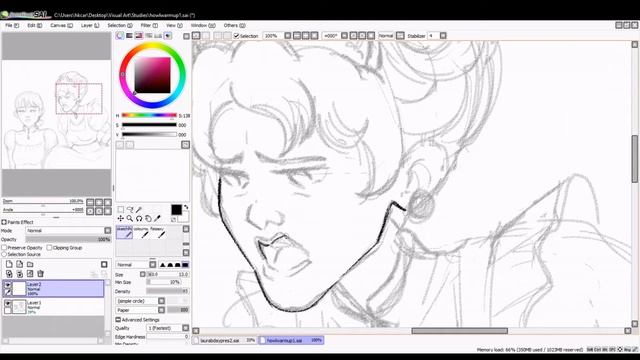This screenshot has width=640, height=360.
Task: Select the move tool
Action: coord(120,219)
